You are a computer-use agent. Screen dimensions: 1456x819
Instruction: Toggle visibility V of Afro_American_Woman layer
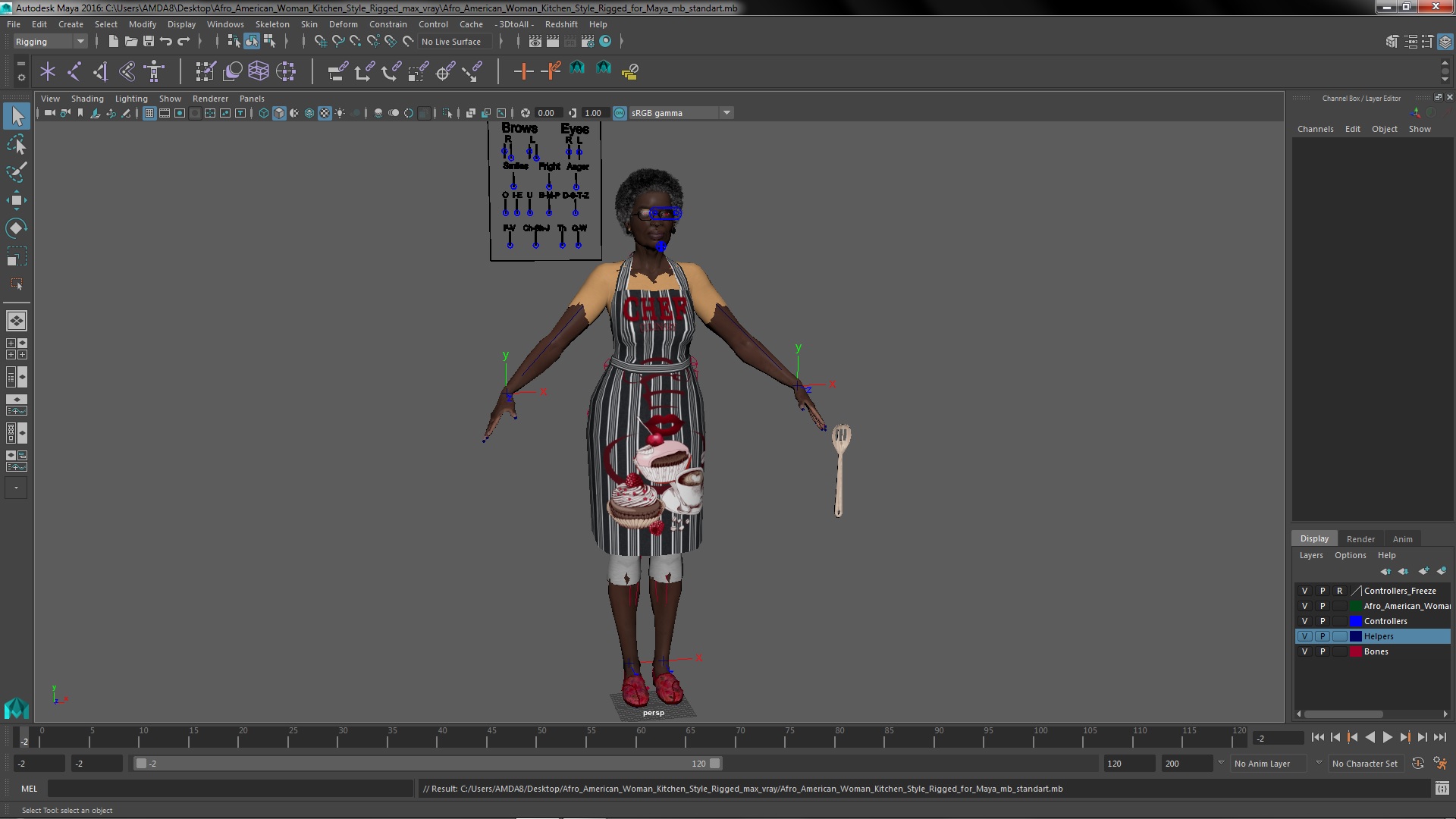(1304, 606)
